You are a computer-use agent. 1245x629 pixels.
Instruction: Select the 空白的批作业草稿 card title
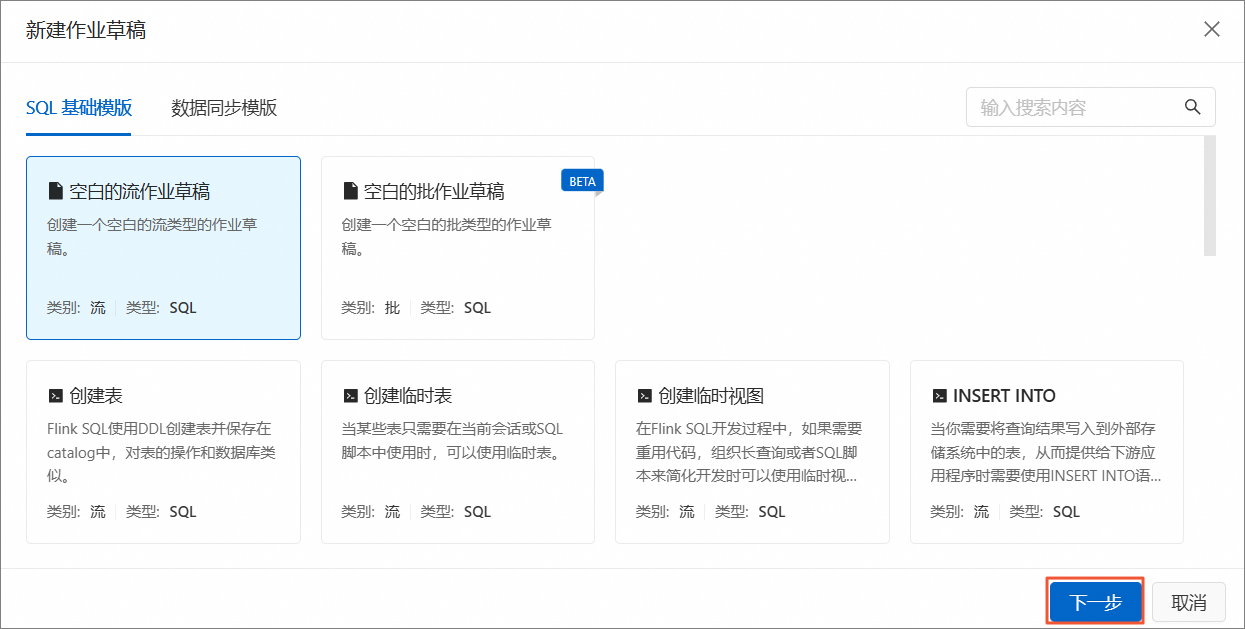[x=434, y=191]
